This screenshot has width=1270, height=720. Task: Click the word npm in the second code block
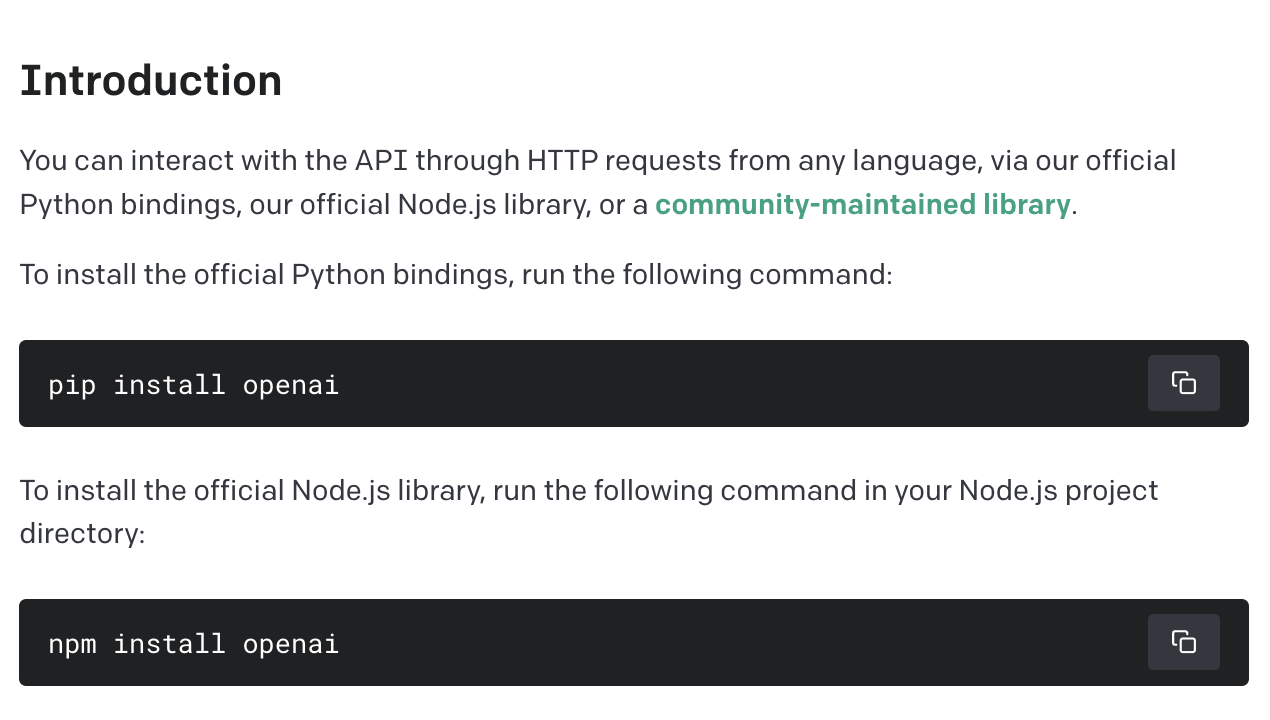[72, 644]
